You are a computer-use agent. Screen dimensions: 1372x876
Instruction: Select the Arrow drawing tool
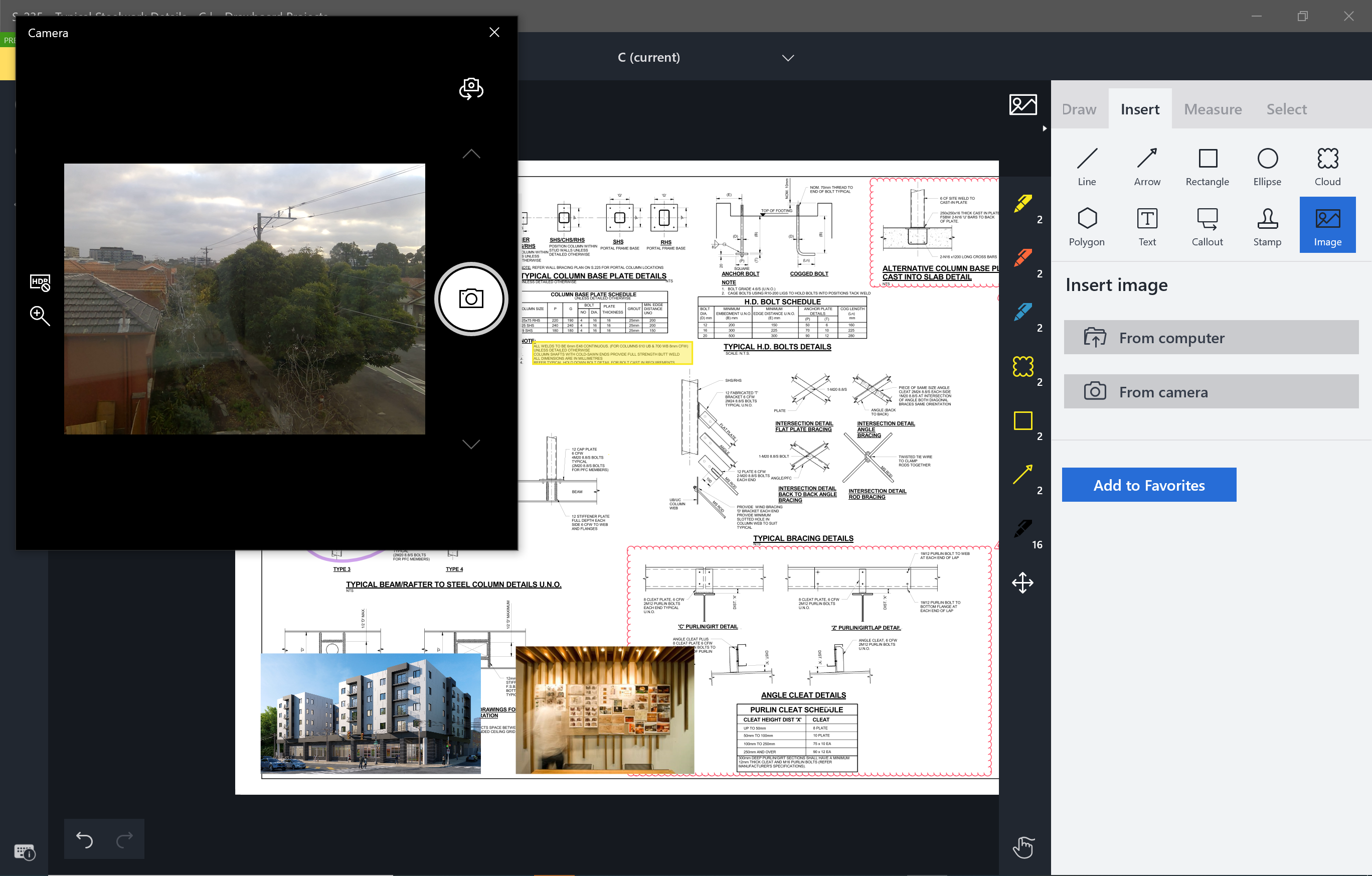pyautogui.click(x=1147, y=165)
